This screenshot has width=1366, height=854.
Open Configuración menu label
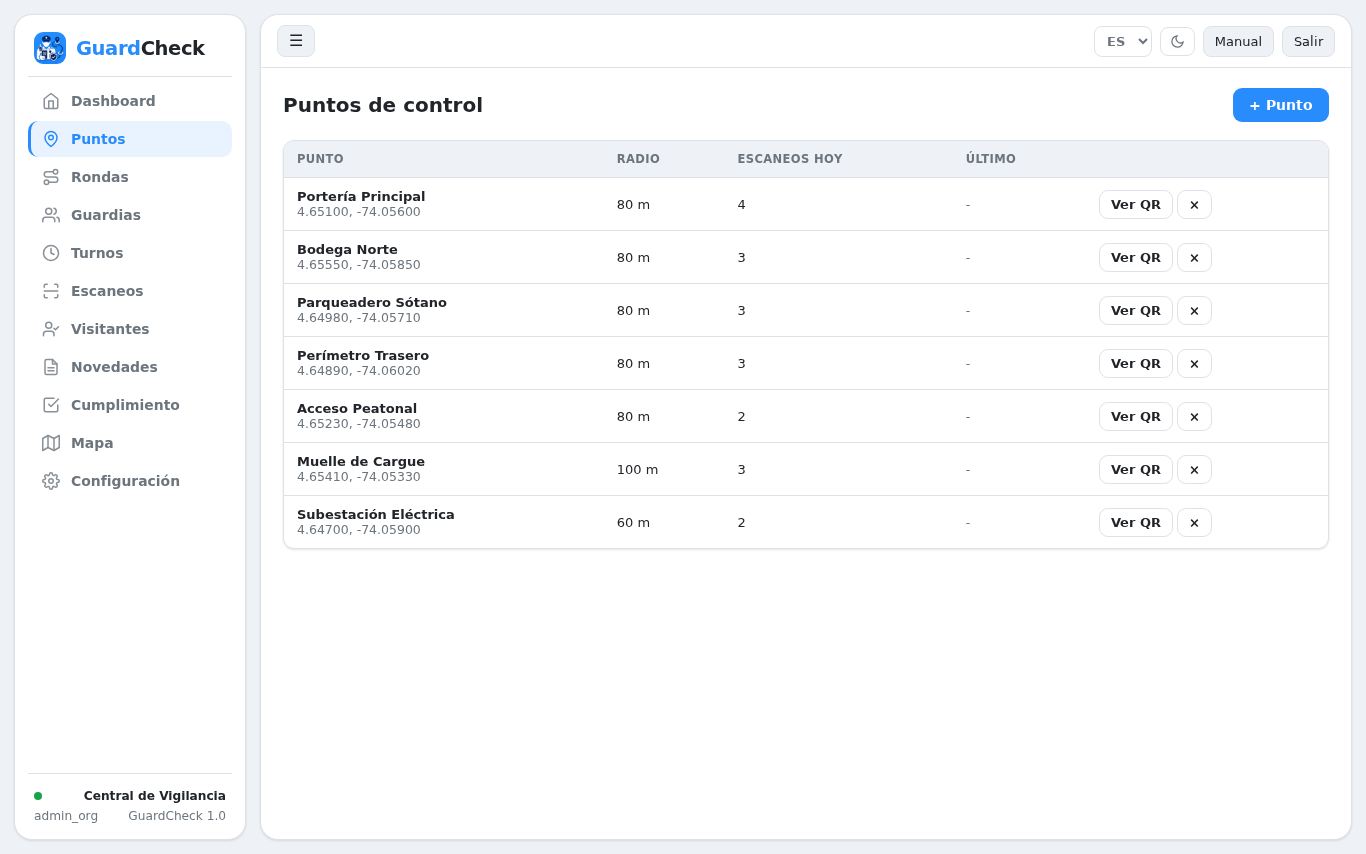pos(125,481)
